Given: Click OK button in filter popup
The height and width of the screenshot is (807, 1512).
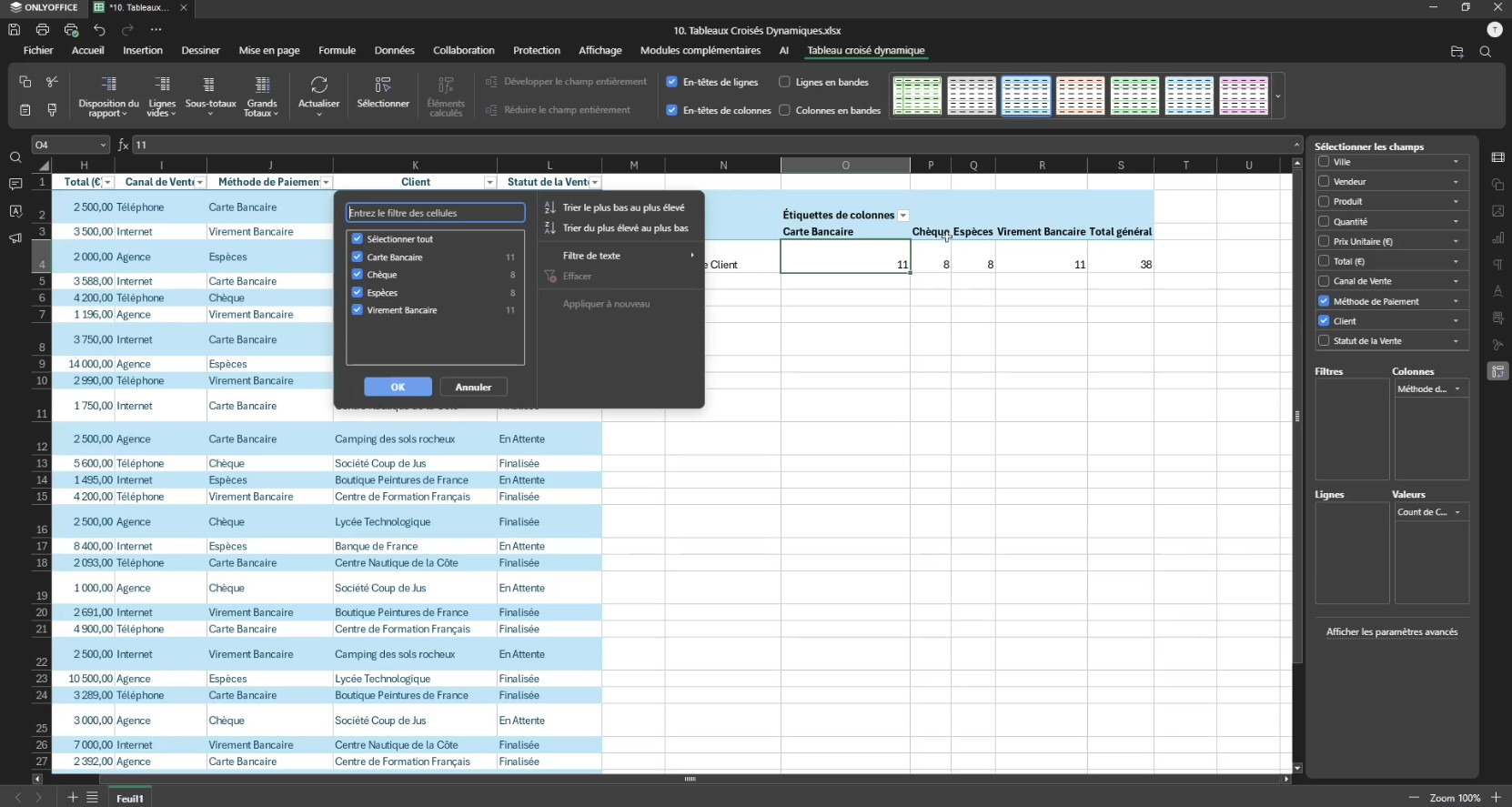Looking at the screenshot, I should (x=398, y=388).
